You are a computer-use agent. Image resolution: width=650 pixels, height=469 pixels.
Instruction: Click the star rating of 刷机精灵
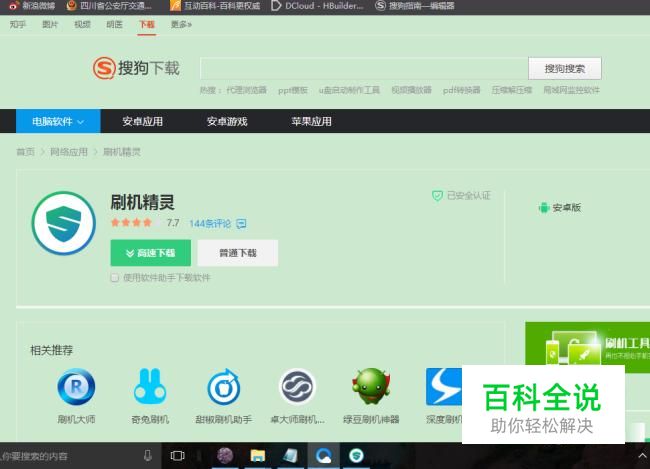135,223
